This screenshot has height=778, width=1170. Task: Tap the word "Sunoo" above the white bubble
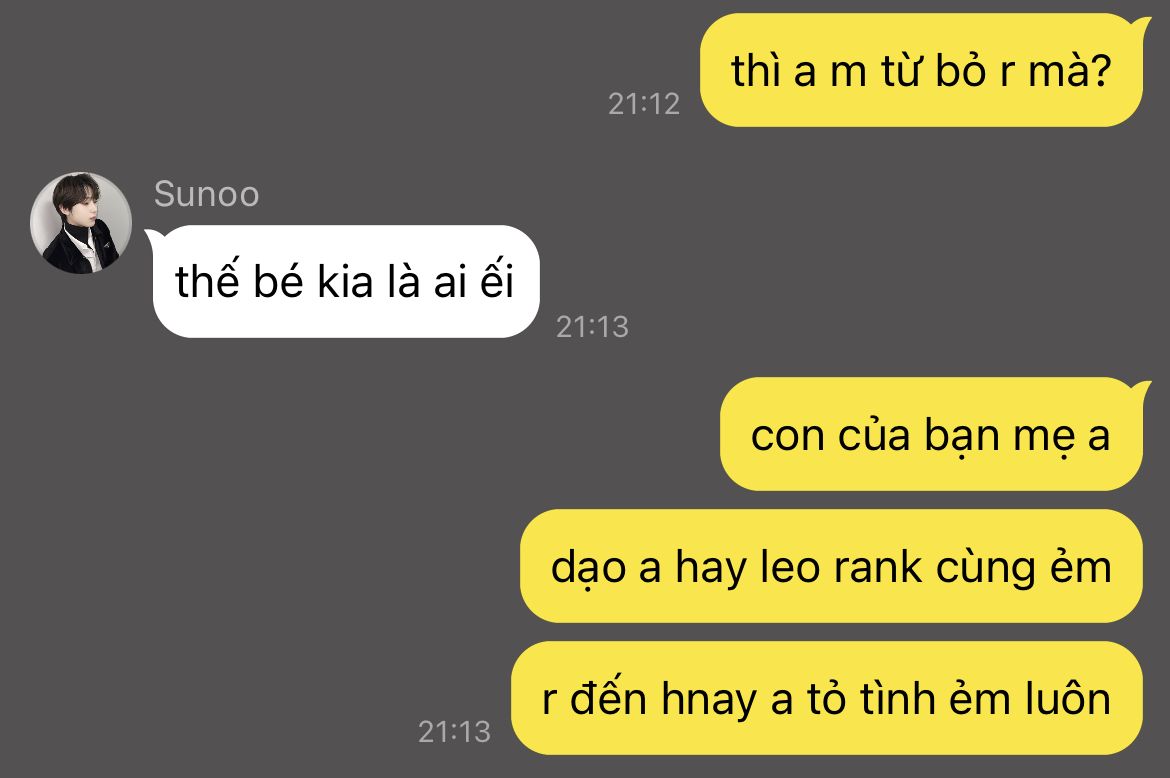(206, 195)
